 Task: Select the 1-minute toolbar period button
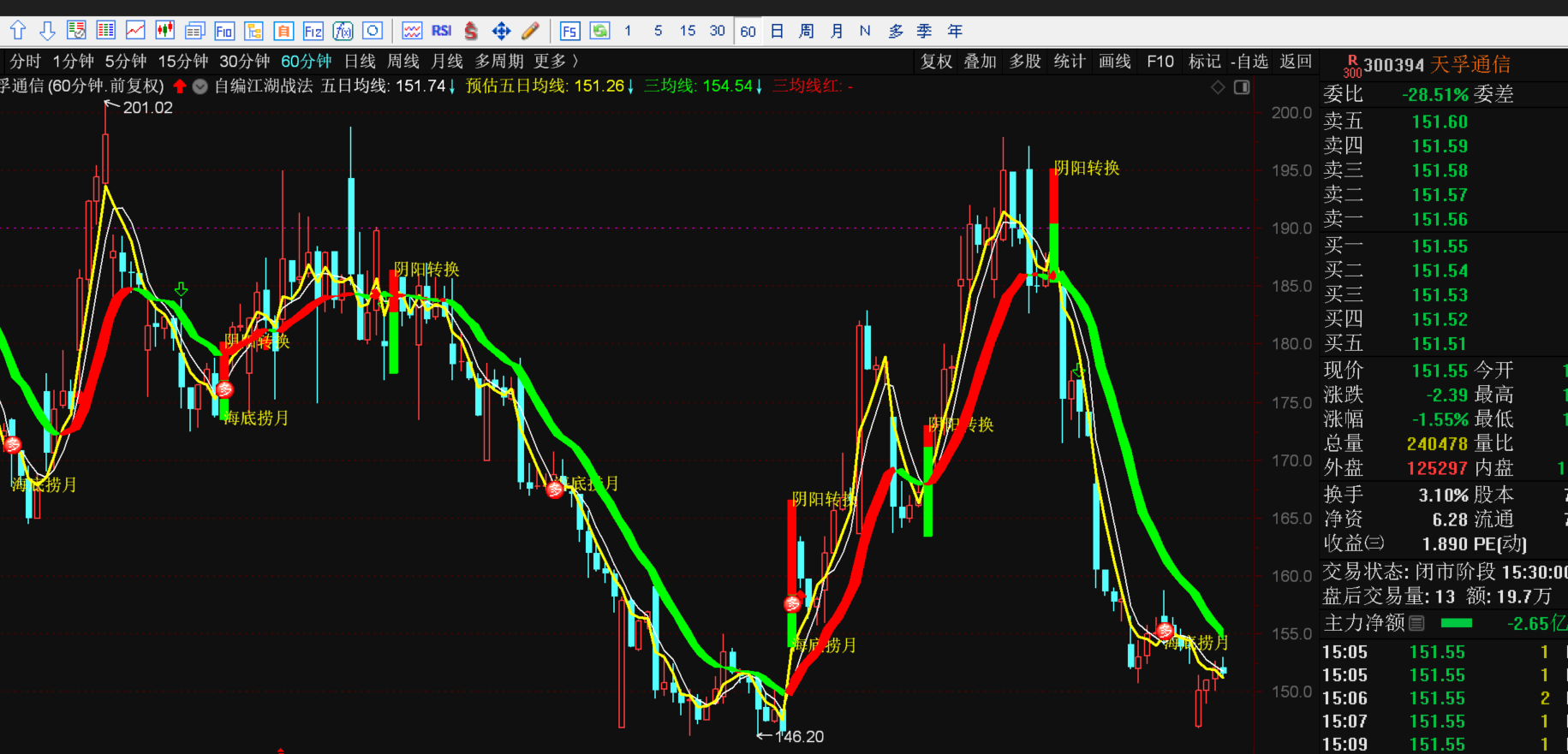(629, 31)
